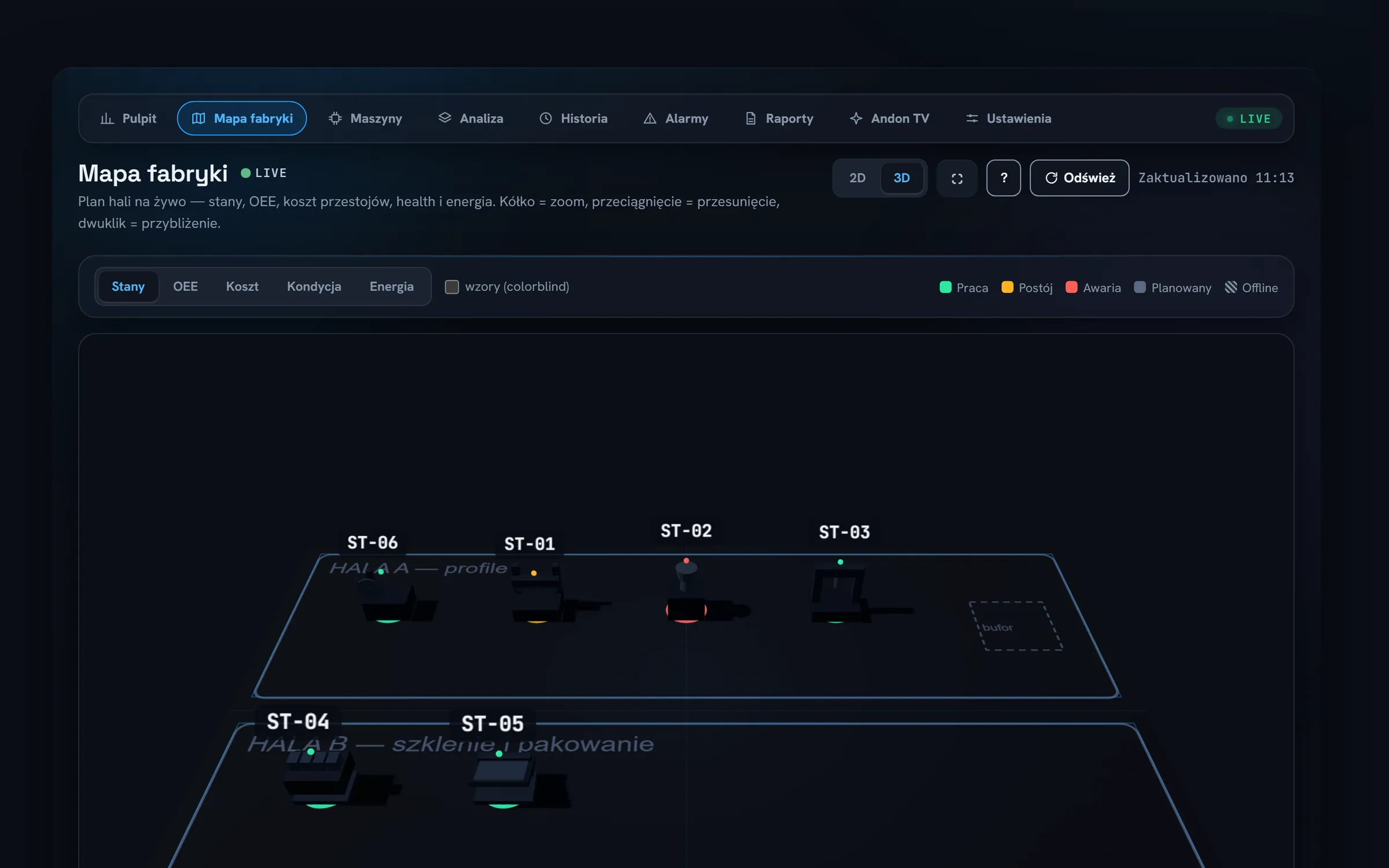Viewport: 1389px width, 868px height.
Task: Click the LIVE status badge in navigation bar
Action: pyautogui.click(x=1248, y=119)
